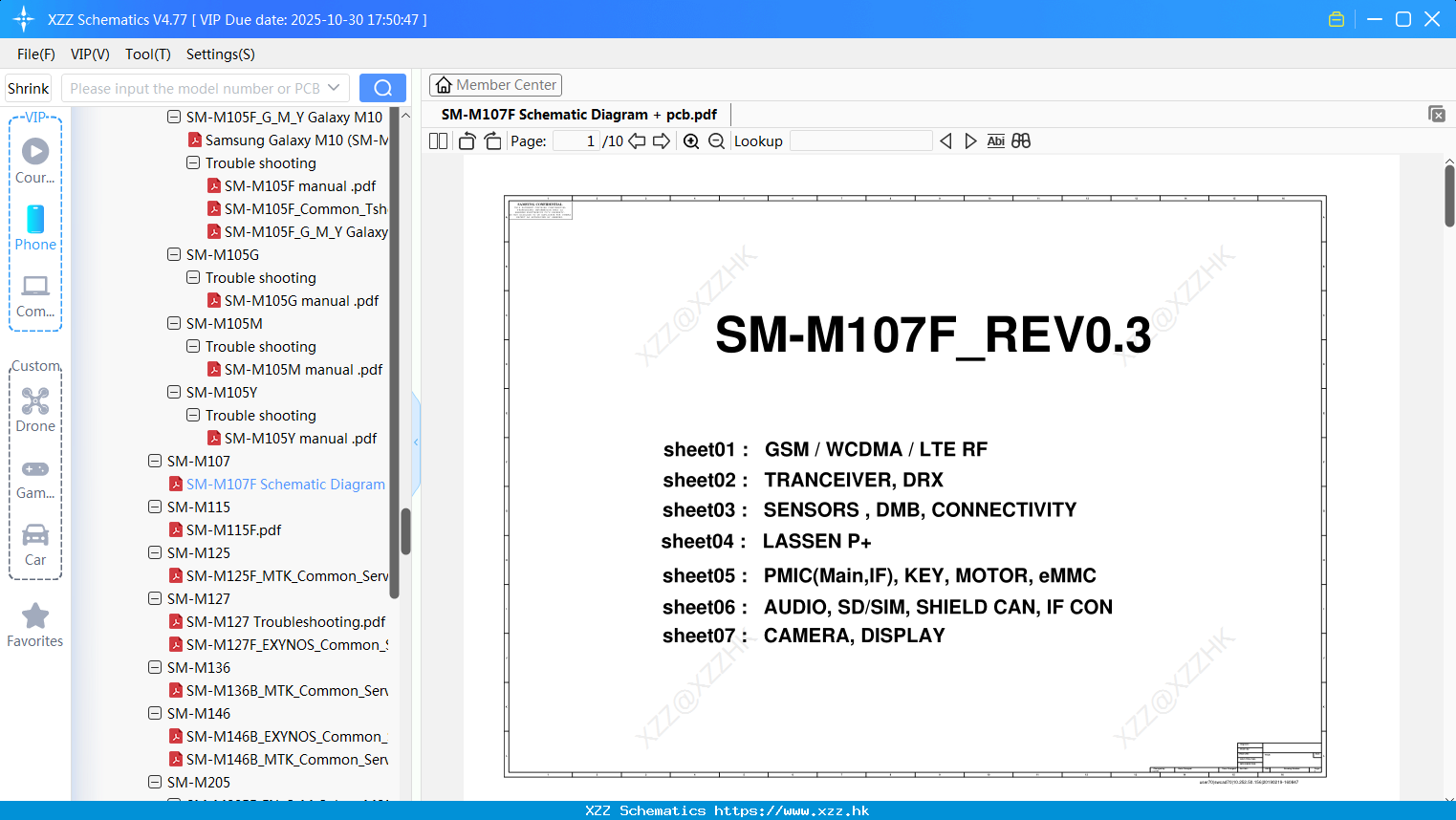
Task: Open SM-M105G manual .pdf
Action: point(301,300)
